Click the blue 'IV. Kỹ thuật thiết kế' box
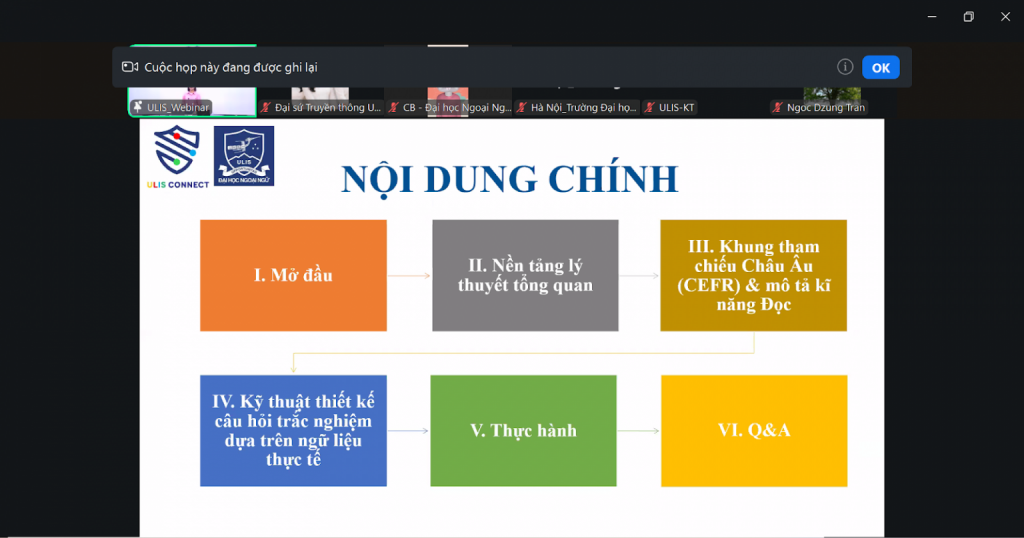Viewport: 1024px width, 538px height. point(293,430)
